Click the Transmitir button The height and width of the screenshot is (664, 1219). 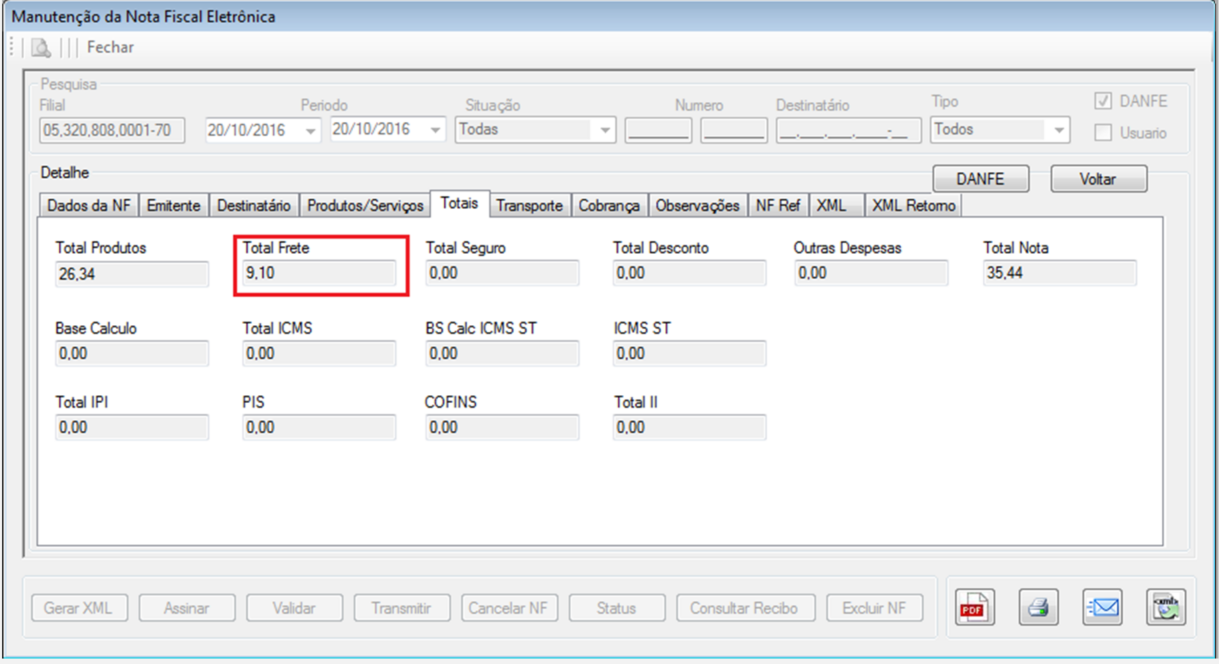tap(401, 608)
